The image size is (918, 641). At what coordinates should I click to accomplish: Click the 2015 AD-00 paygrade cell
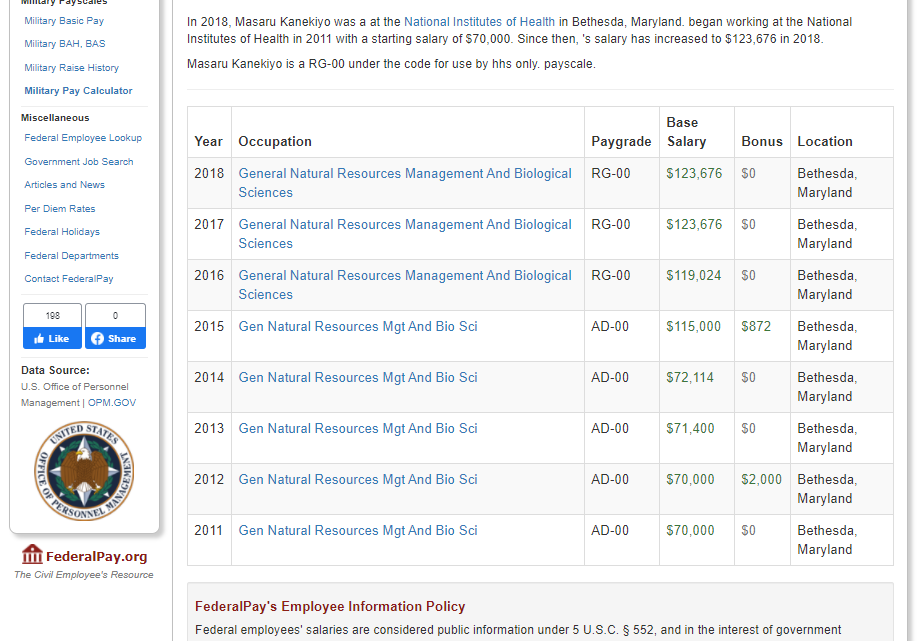pyautogui.click(x=622, y=335)
